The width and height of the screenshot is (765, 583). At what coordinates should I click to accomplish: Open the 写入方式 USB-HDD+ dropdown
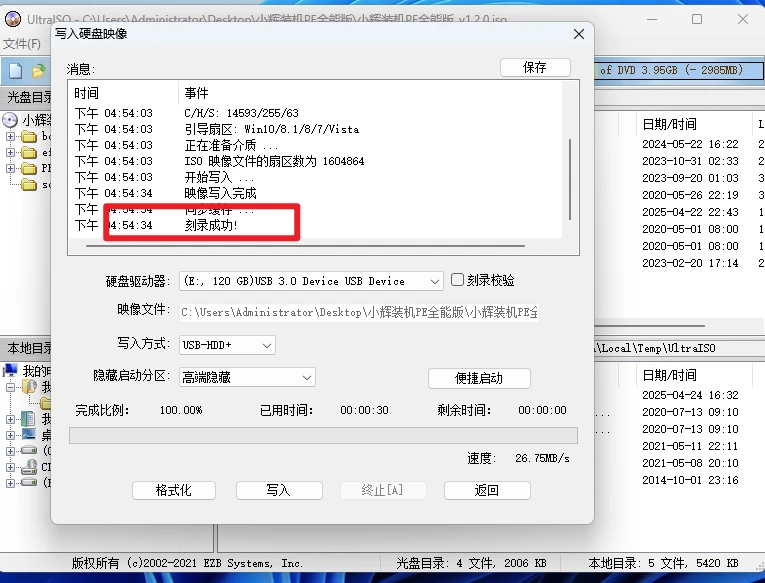pos(266,345)
